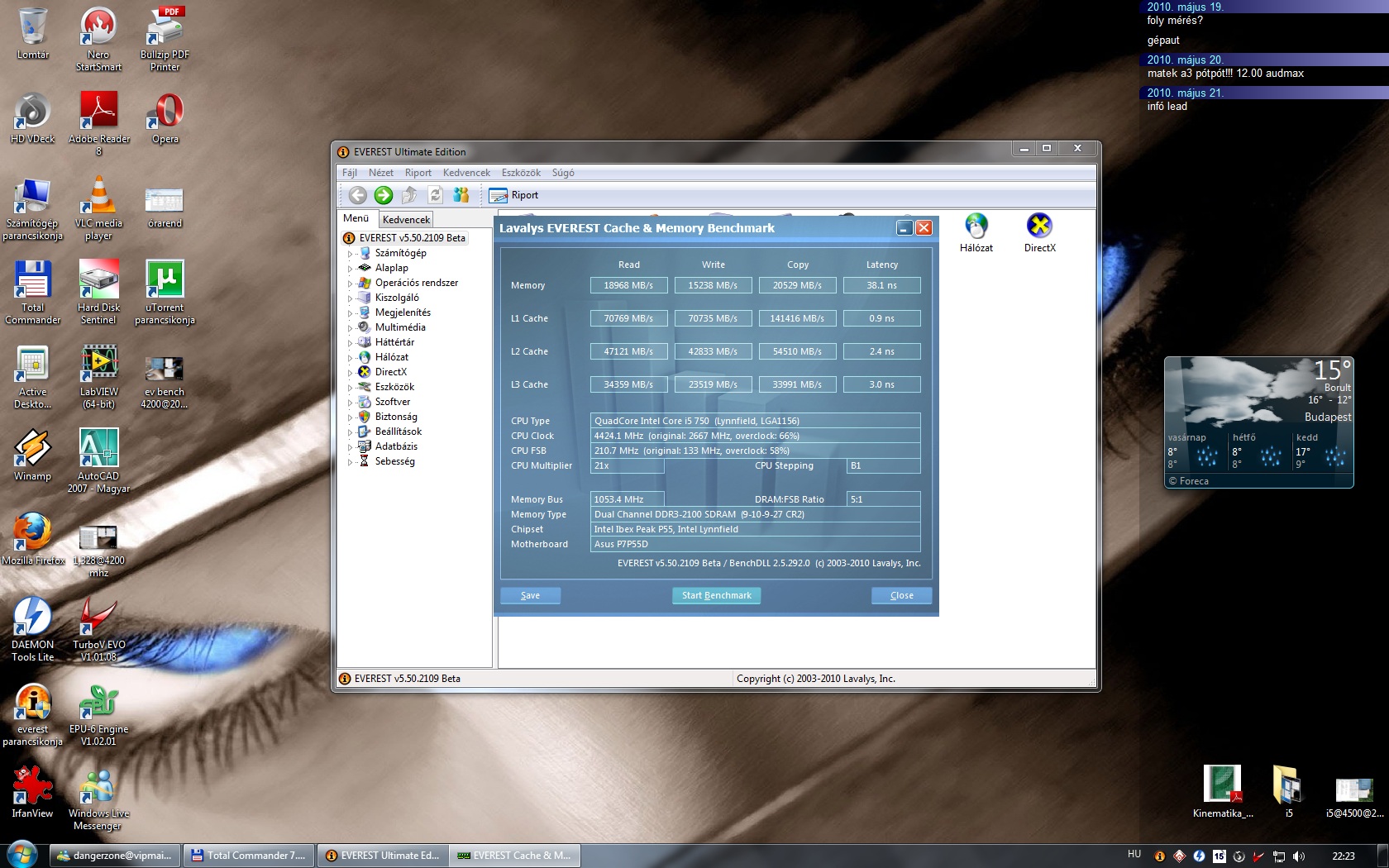The image size is (1389, 868).
Task: Open VLC media player desktop icon
Action: coord(98,208)
